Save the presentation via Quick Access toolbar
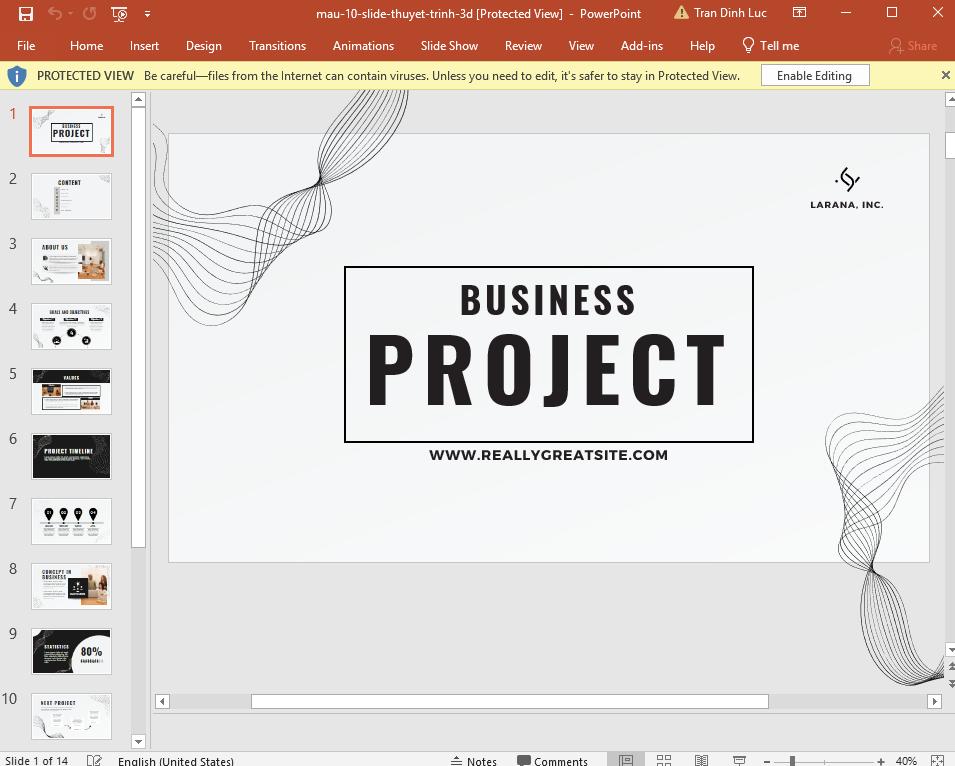This screenshot has height=766, width=955. (x=26, y=13)
